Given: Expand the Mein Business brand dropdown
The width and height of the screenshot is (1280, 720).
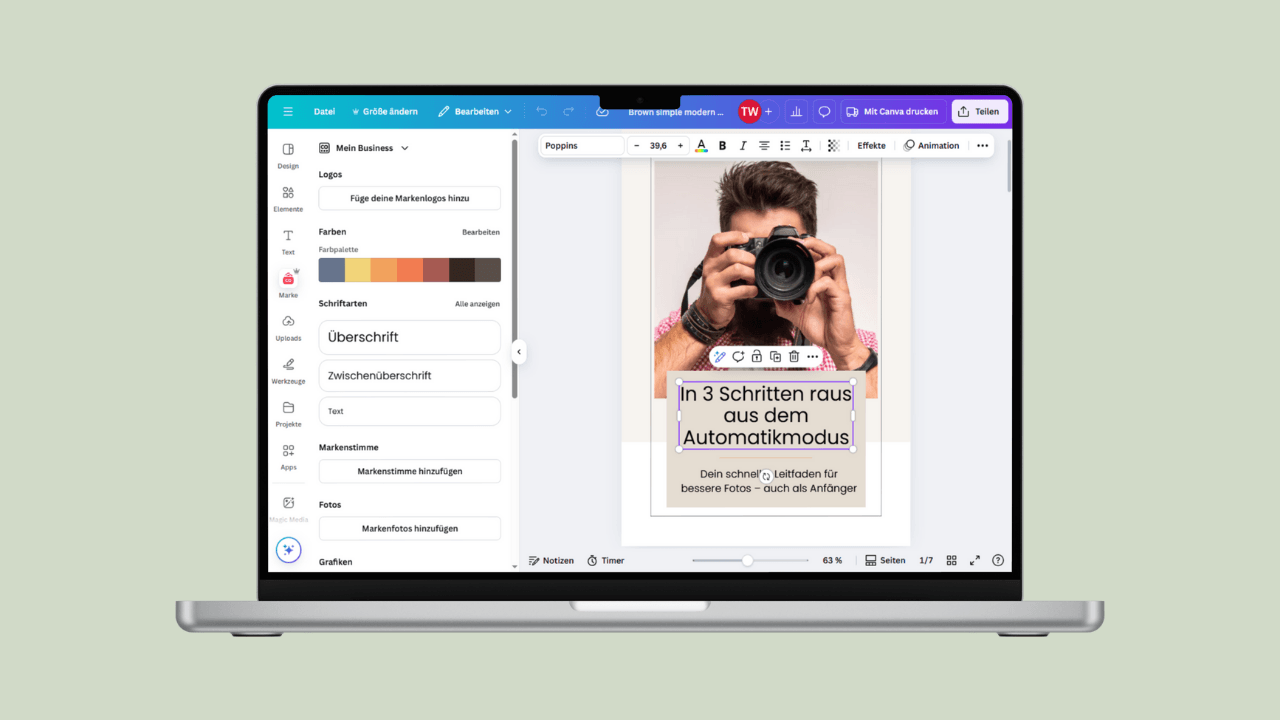Looking at the screenshot, I should tap(365, 148).
